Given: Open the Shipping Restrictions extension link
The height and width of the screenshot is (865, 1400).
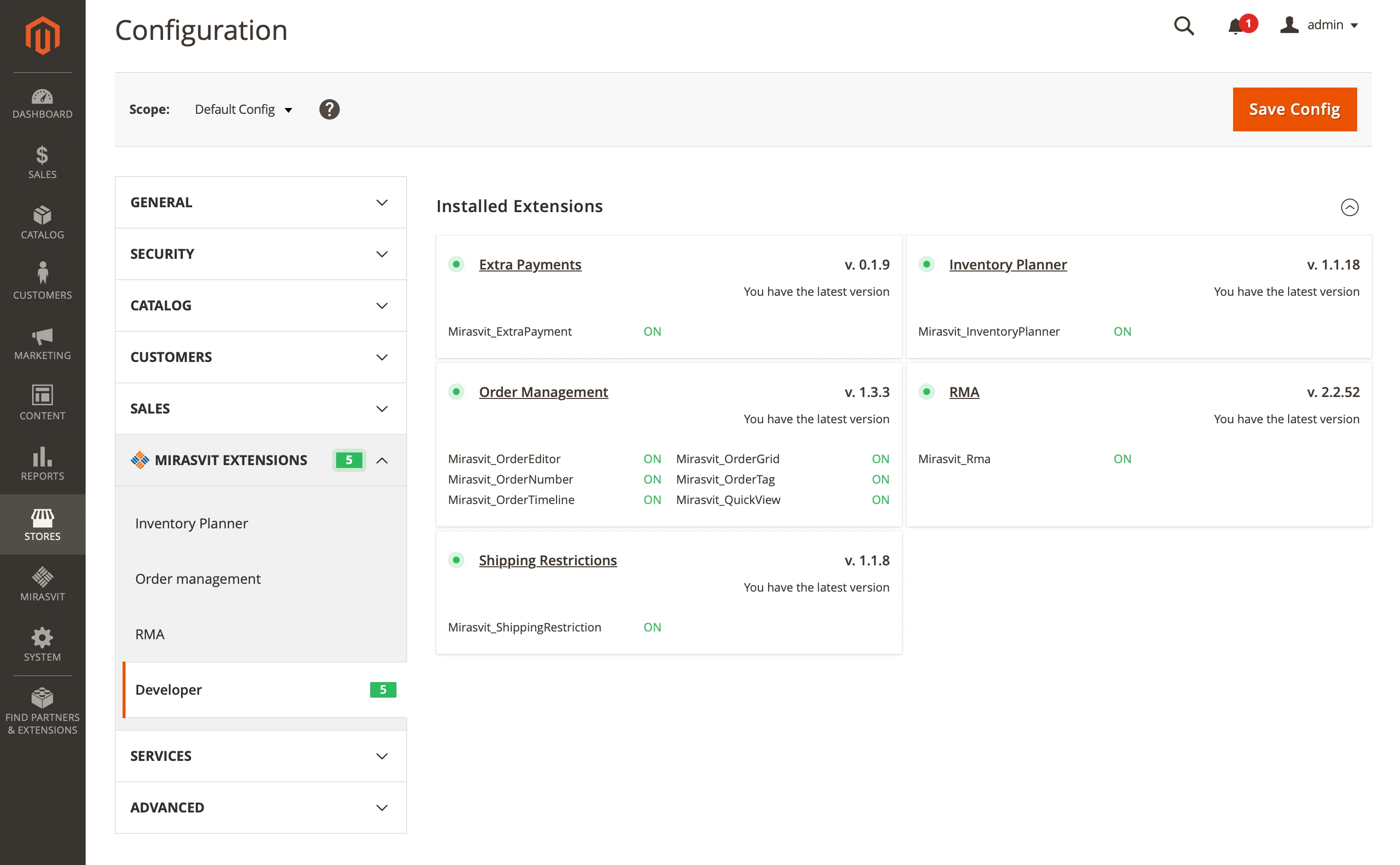Looking at the screenshot, I should coord(547,560).
